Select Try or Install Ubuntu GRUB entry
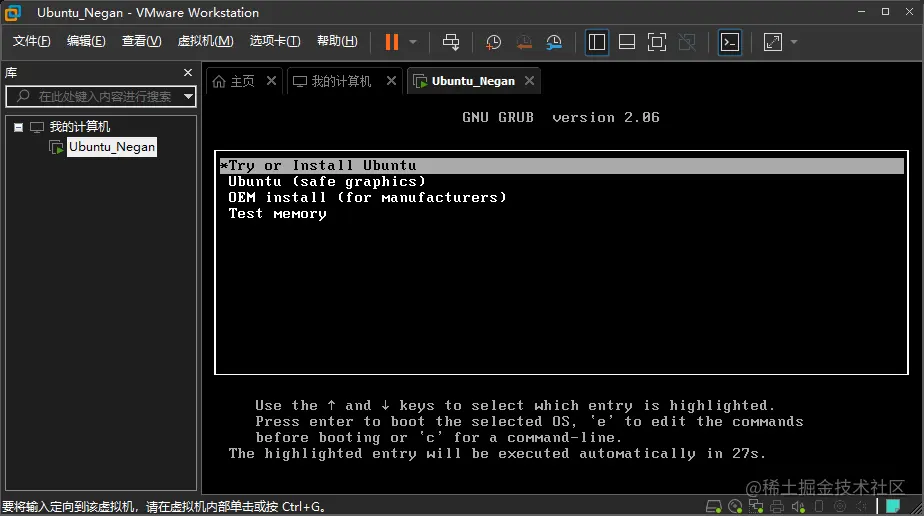924x516 pixels. [562, 166]
